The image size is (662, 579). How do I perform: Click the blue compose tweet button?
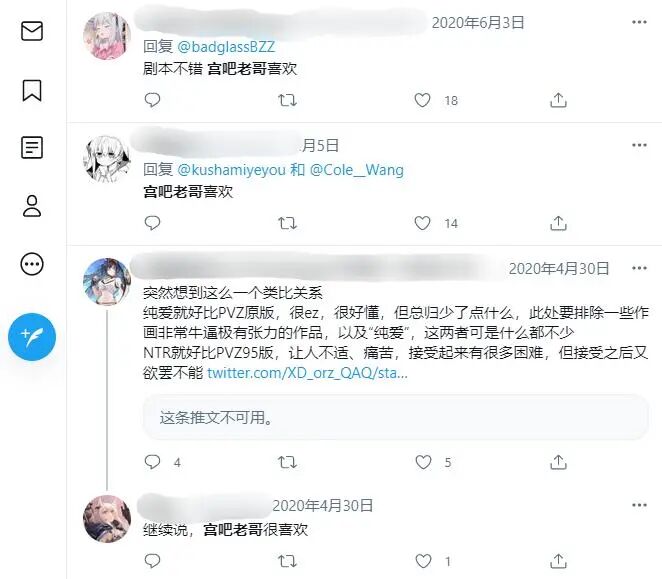(32, 337)
